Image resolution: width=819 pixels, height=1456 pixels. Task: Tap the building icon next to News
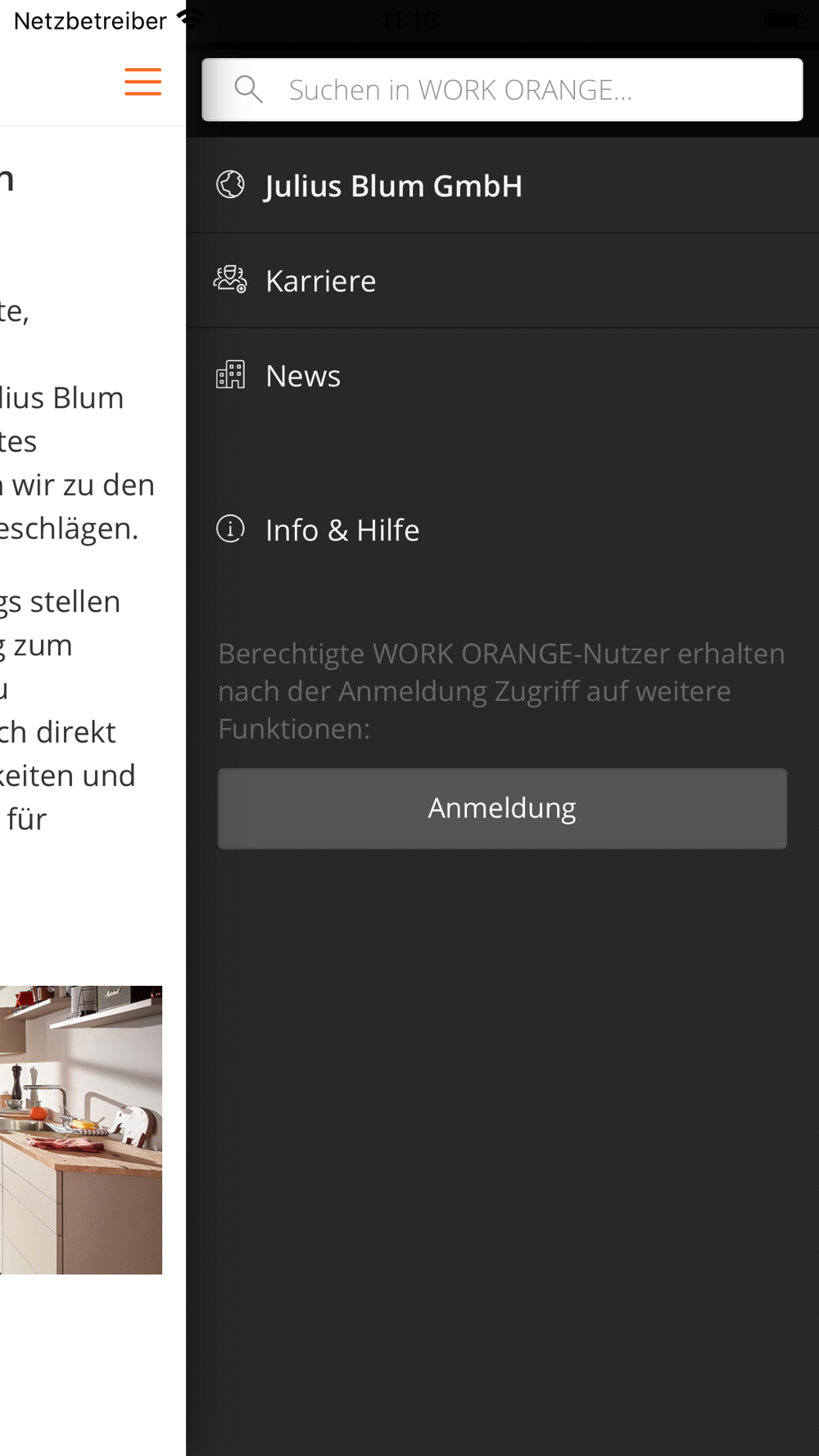click(230, 375)
